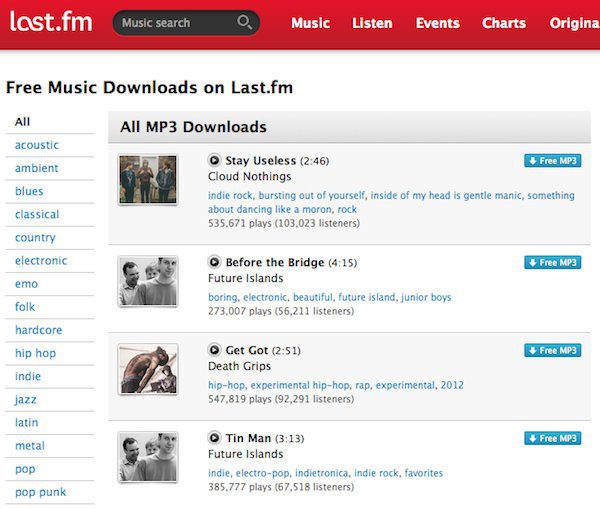
Task: Filter downloads by acoustic
Action: coord(37,145)
